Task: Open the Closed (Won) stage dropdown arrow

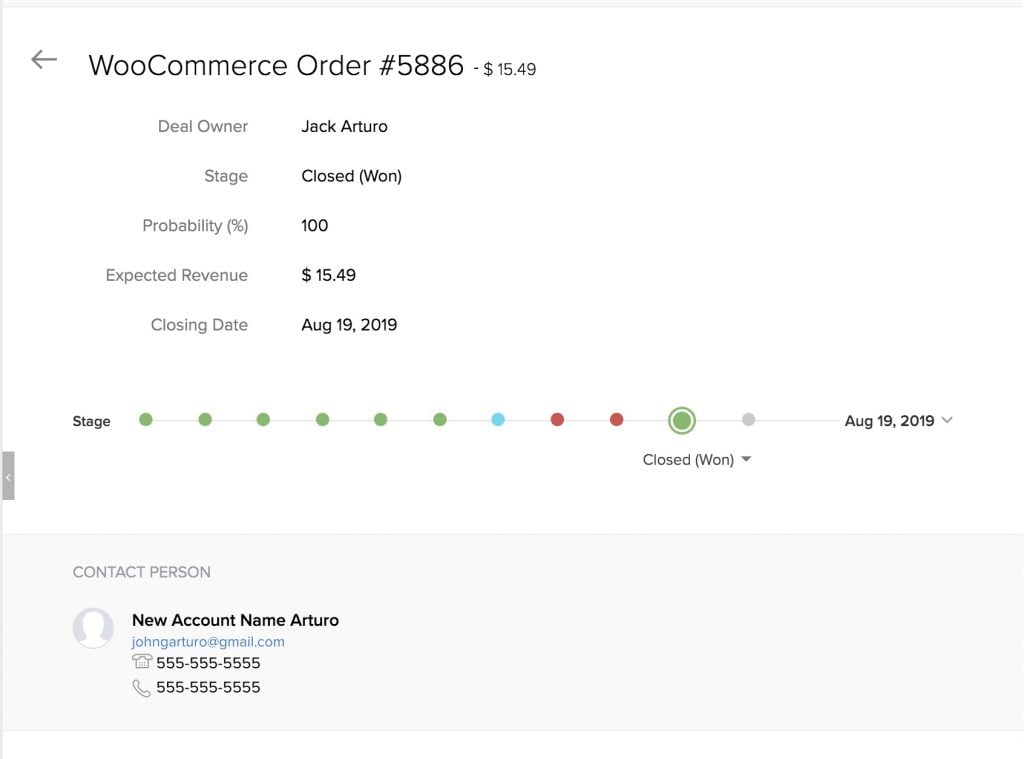Action: (x=746, y=459)
